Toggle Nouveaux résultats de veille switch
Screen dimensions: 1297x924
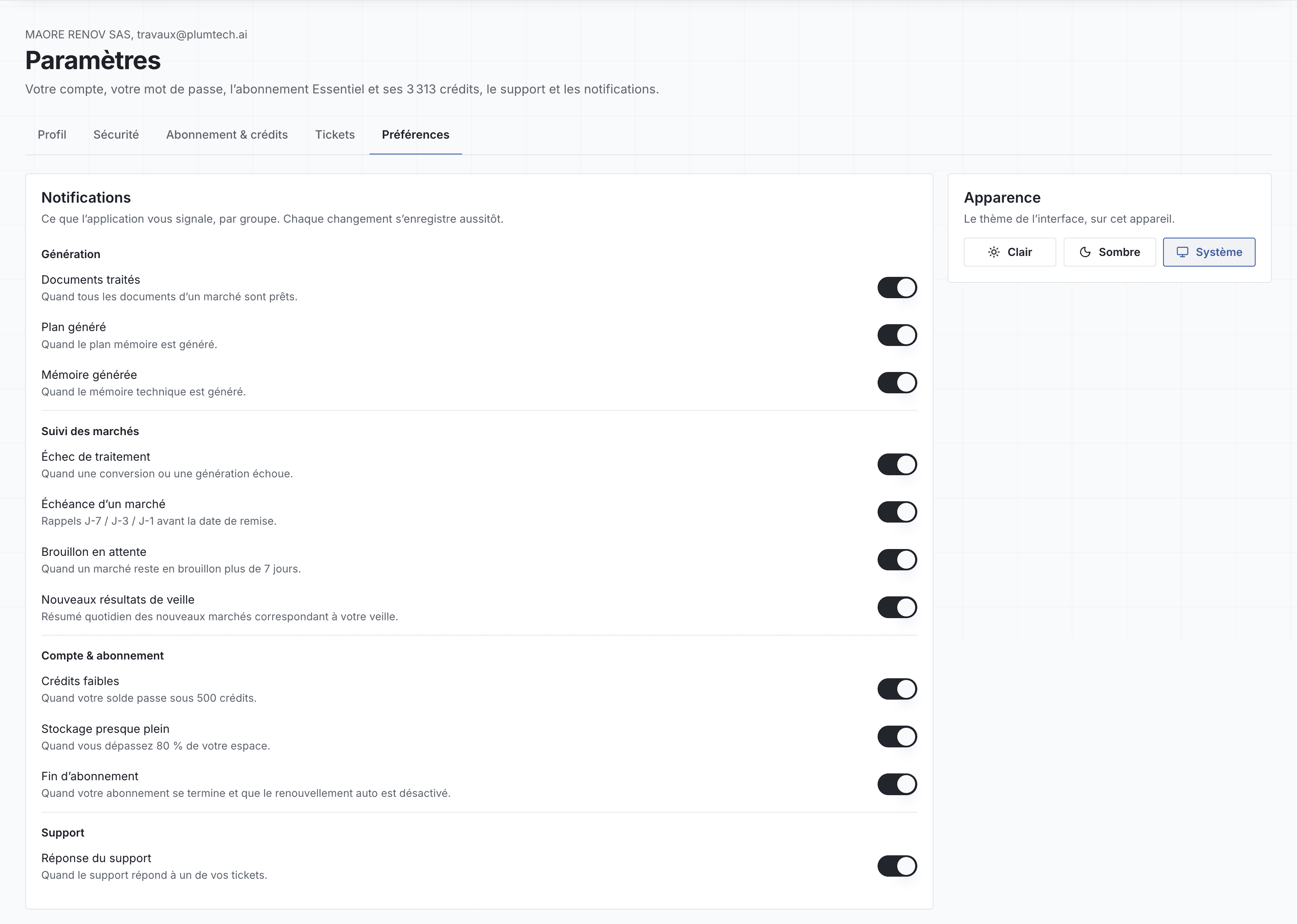(896, 607)
